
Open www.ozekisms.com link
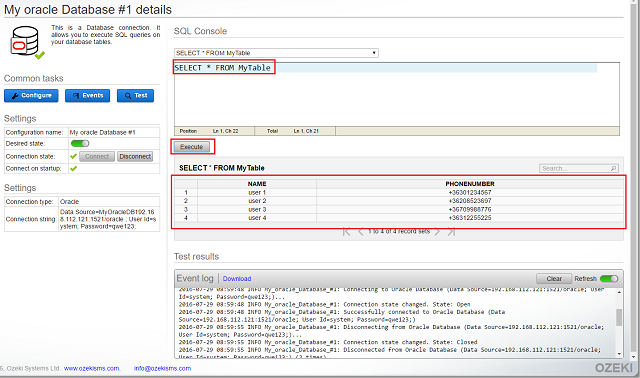click(x=92, y=368)
